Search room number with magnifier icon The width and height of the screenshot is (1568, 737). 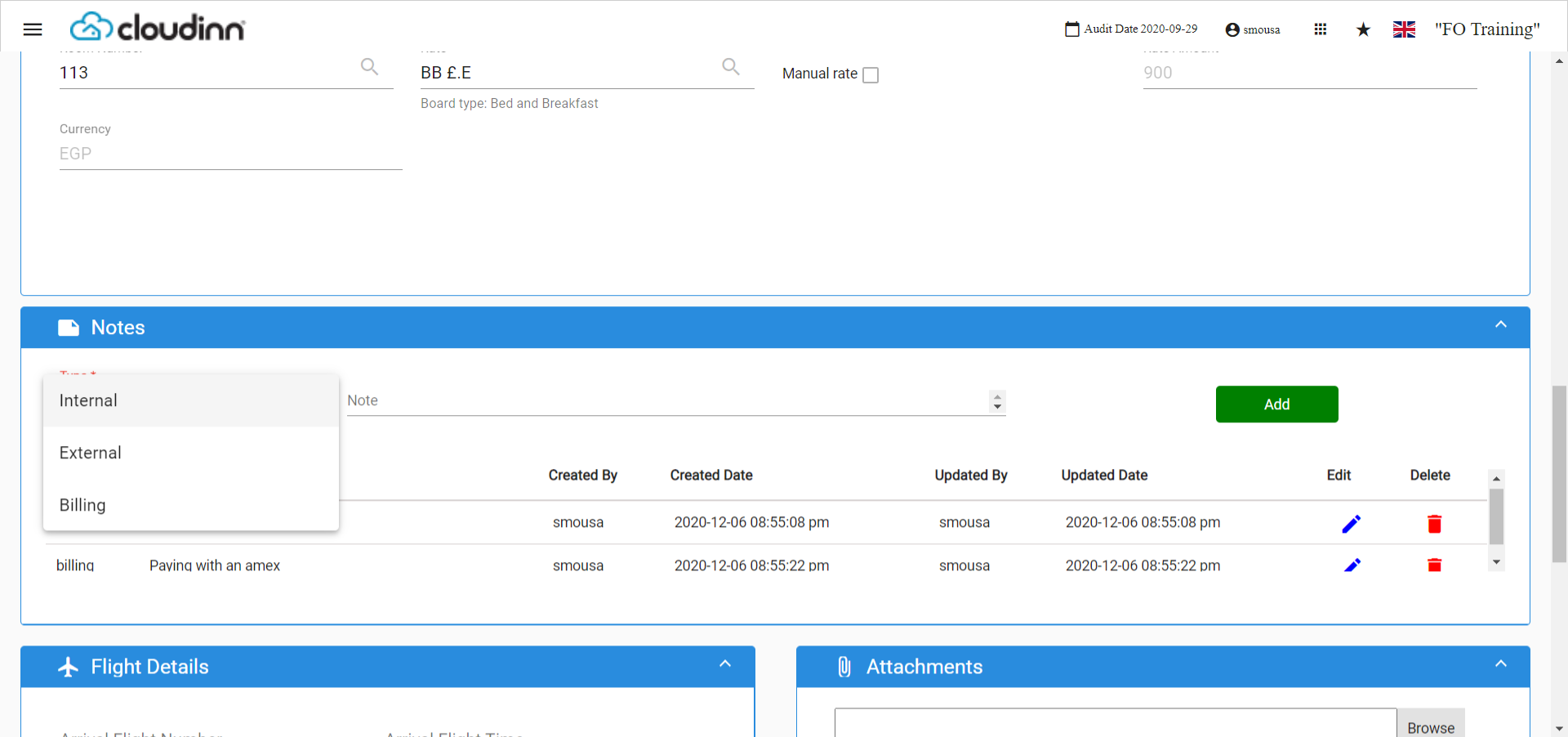(x=370, y=67)
